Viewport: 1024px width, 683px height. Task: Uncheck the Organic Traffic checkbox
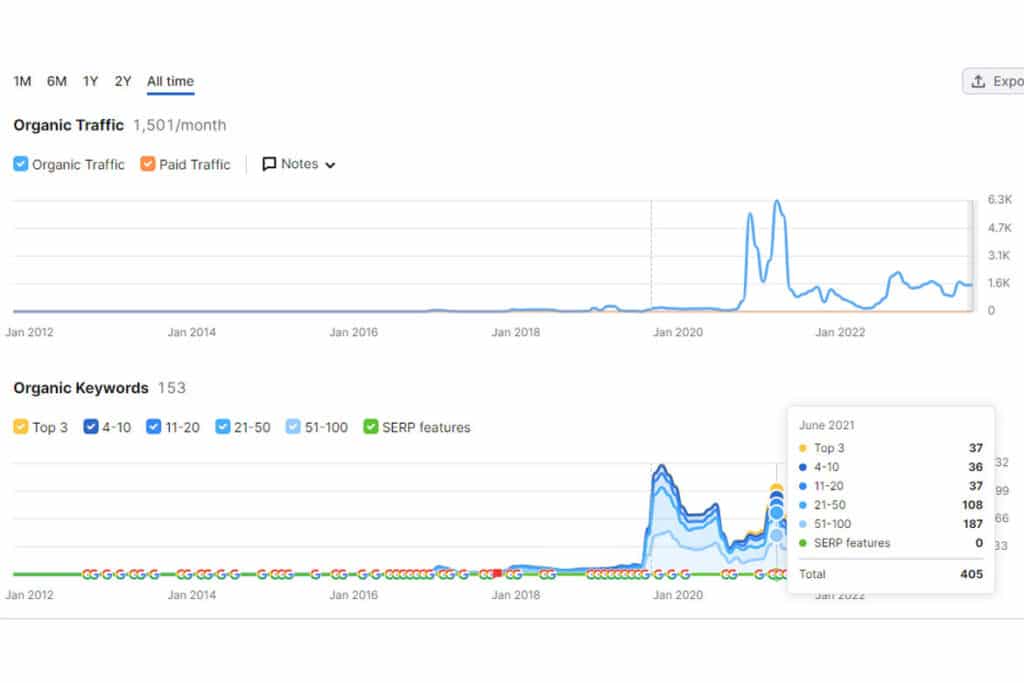point(21,164)
